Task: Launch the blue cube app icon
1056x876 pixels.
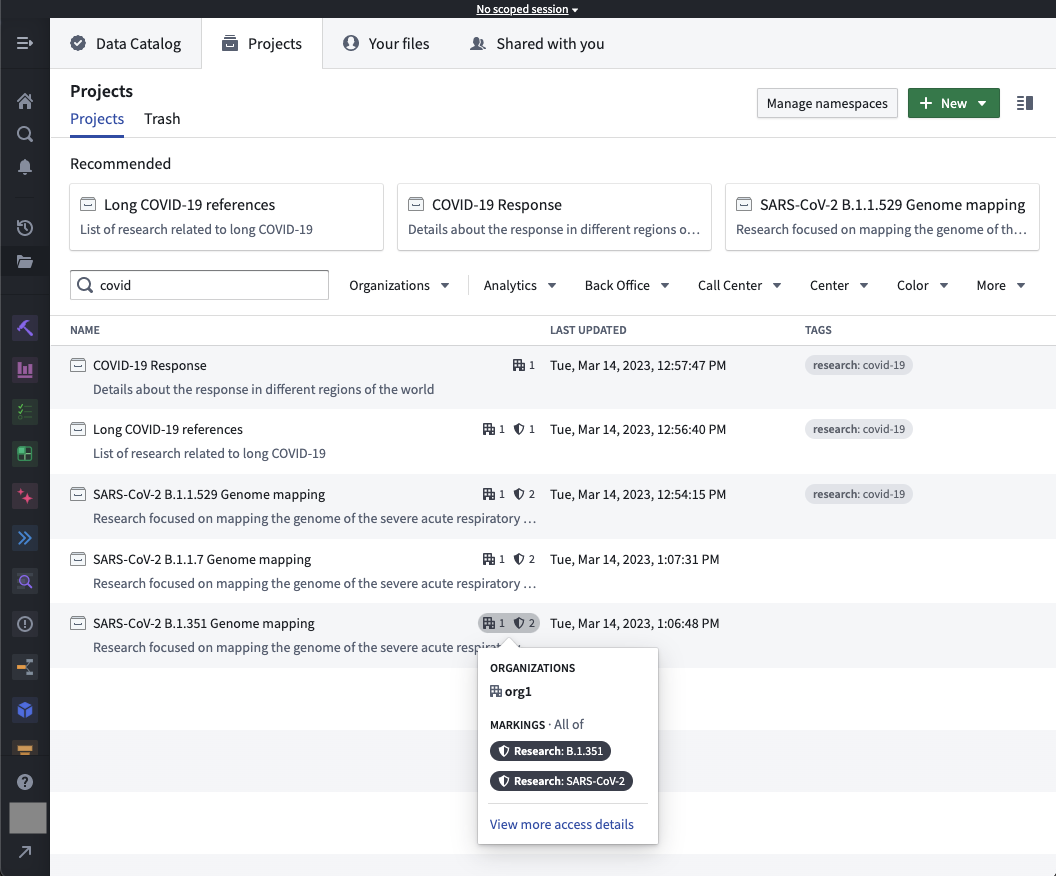Action: tap(25, 710)
